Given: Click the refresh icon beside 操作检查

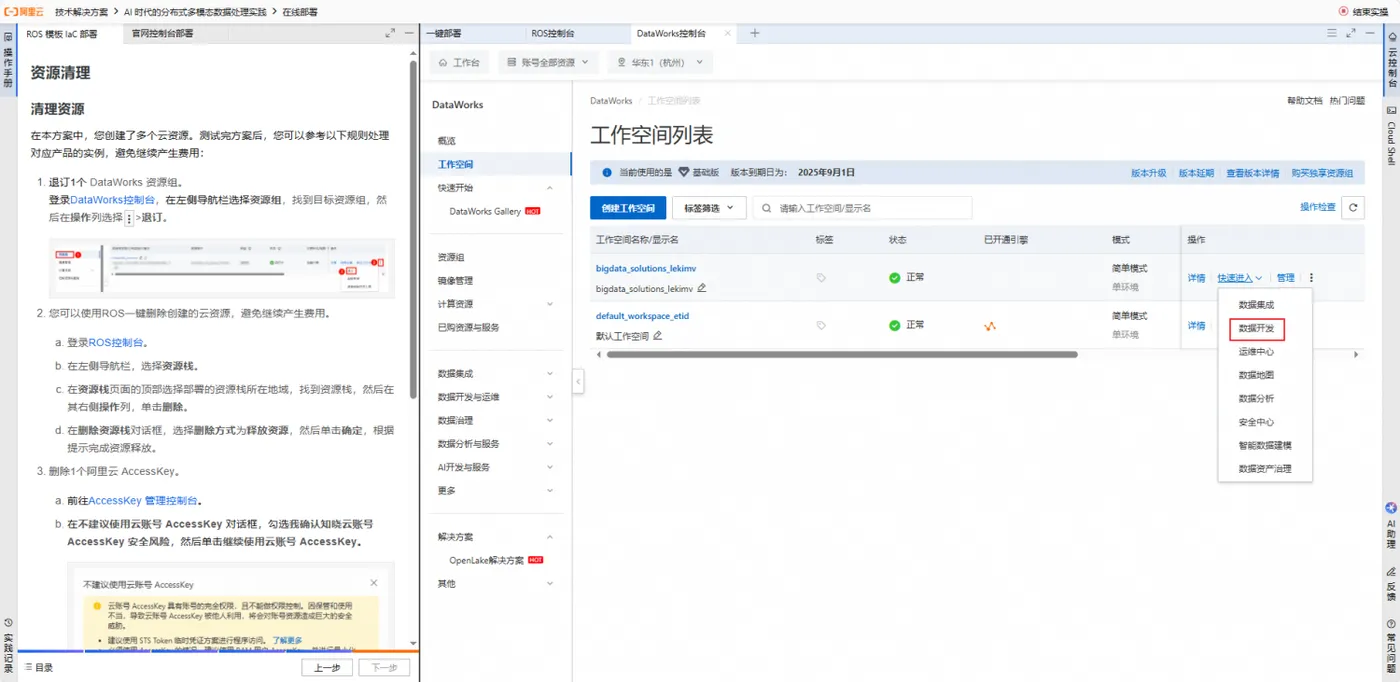Looking at the screenshot, I should [x=1353, y=208].
